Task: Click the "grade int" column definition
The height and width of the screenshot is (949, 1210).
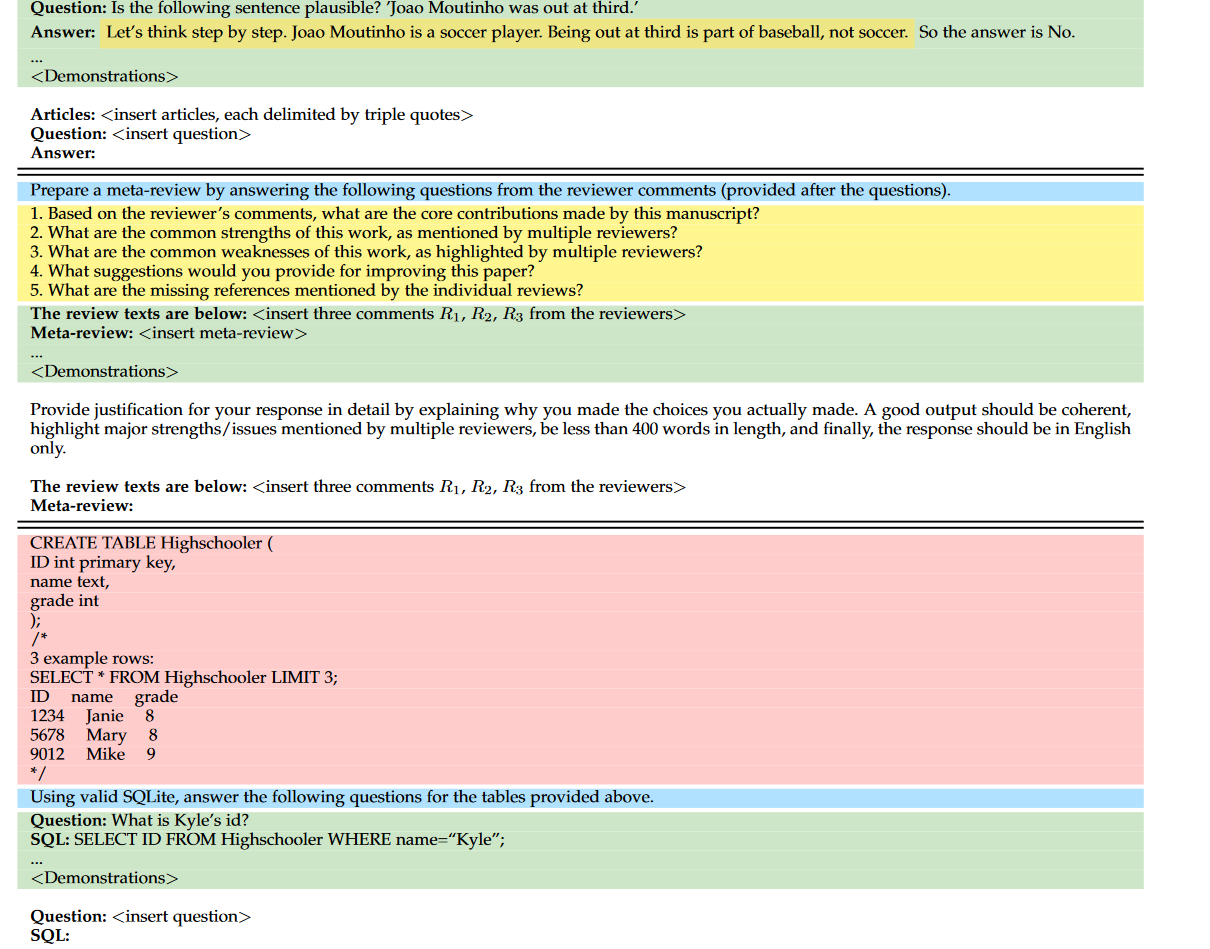Action: (65, 601)
